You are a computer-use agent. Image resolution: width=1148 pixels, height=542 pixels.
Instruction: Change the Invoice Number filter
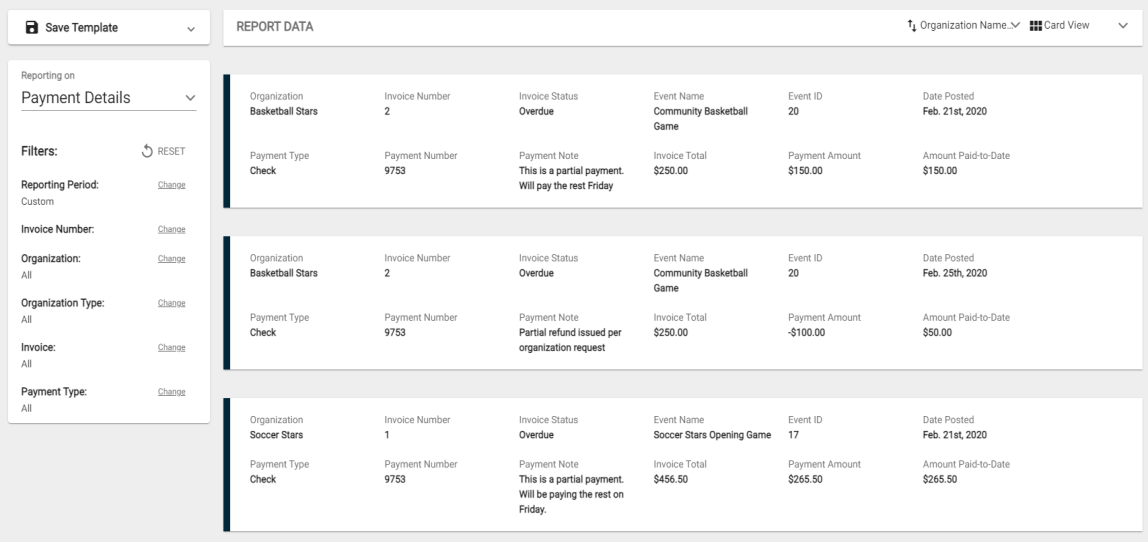click(x=171, y=229)
